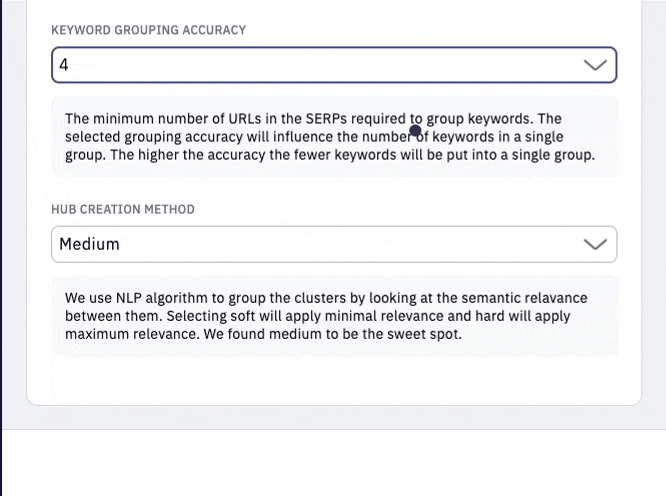
Task: Open the Hub Creation Method dropdown field
Action: pos(334,244)
